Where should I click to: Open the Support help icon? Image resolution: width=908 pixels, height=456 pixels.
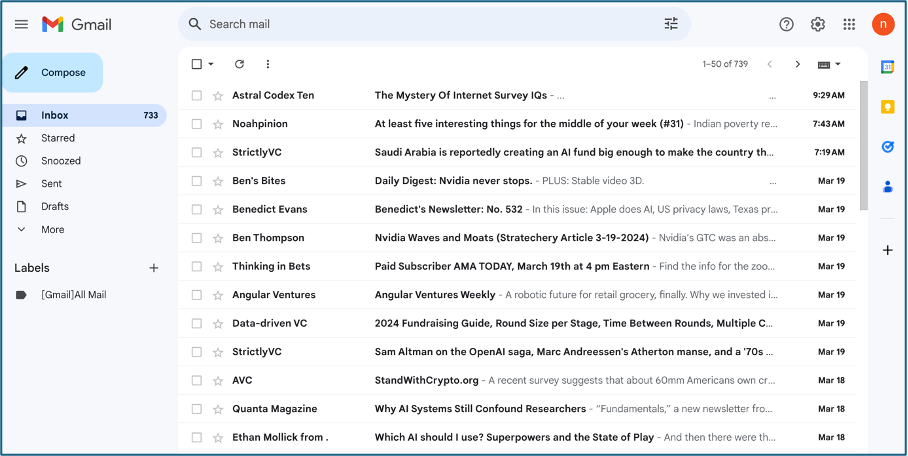coord(786,24)
